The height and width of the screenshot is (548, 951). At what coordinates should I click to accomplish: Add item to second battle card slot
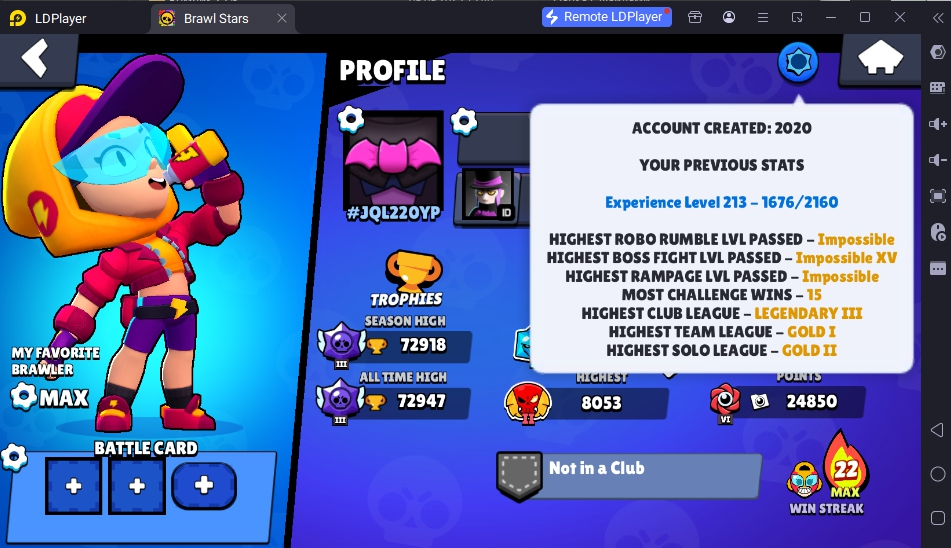pyautogui.click(x=137, y=486)
